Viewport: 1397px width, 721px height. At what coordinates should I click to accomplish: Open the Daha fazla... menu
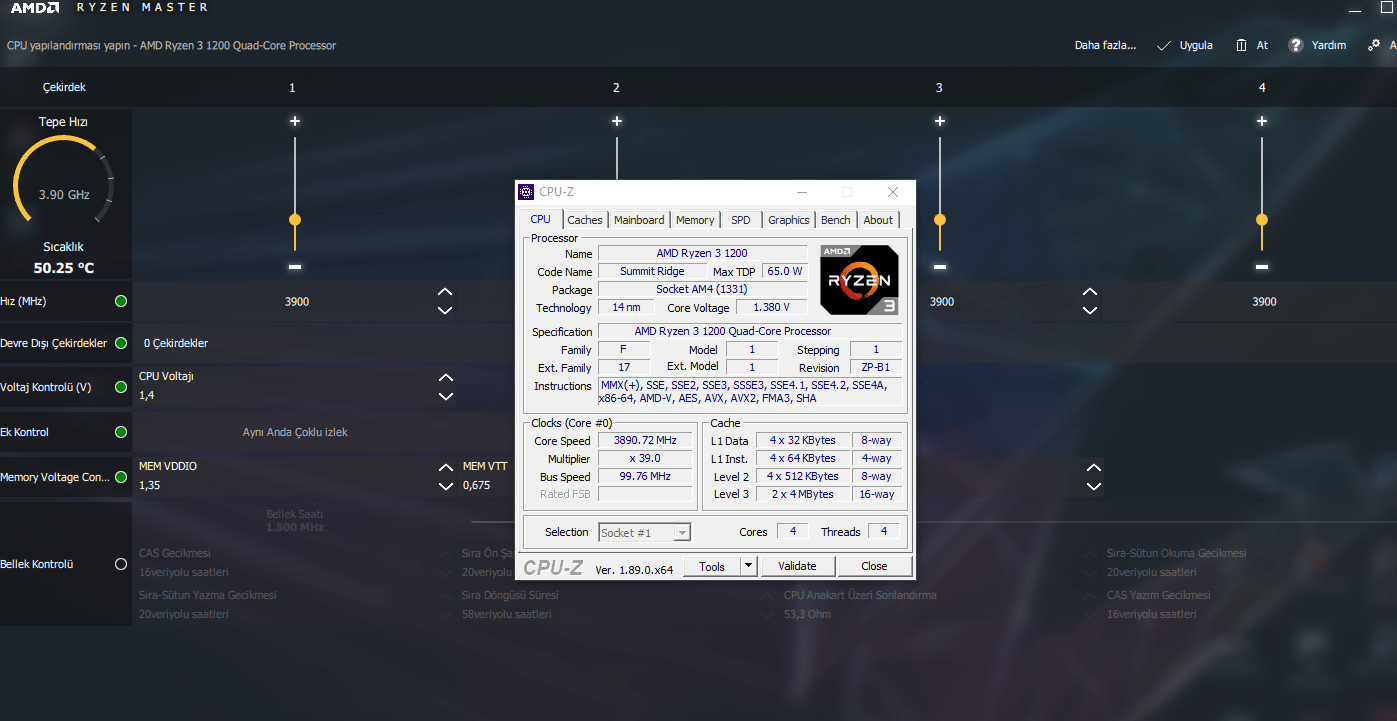pyautogui.click(x=1105, y=45)
